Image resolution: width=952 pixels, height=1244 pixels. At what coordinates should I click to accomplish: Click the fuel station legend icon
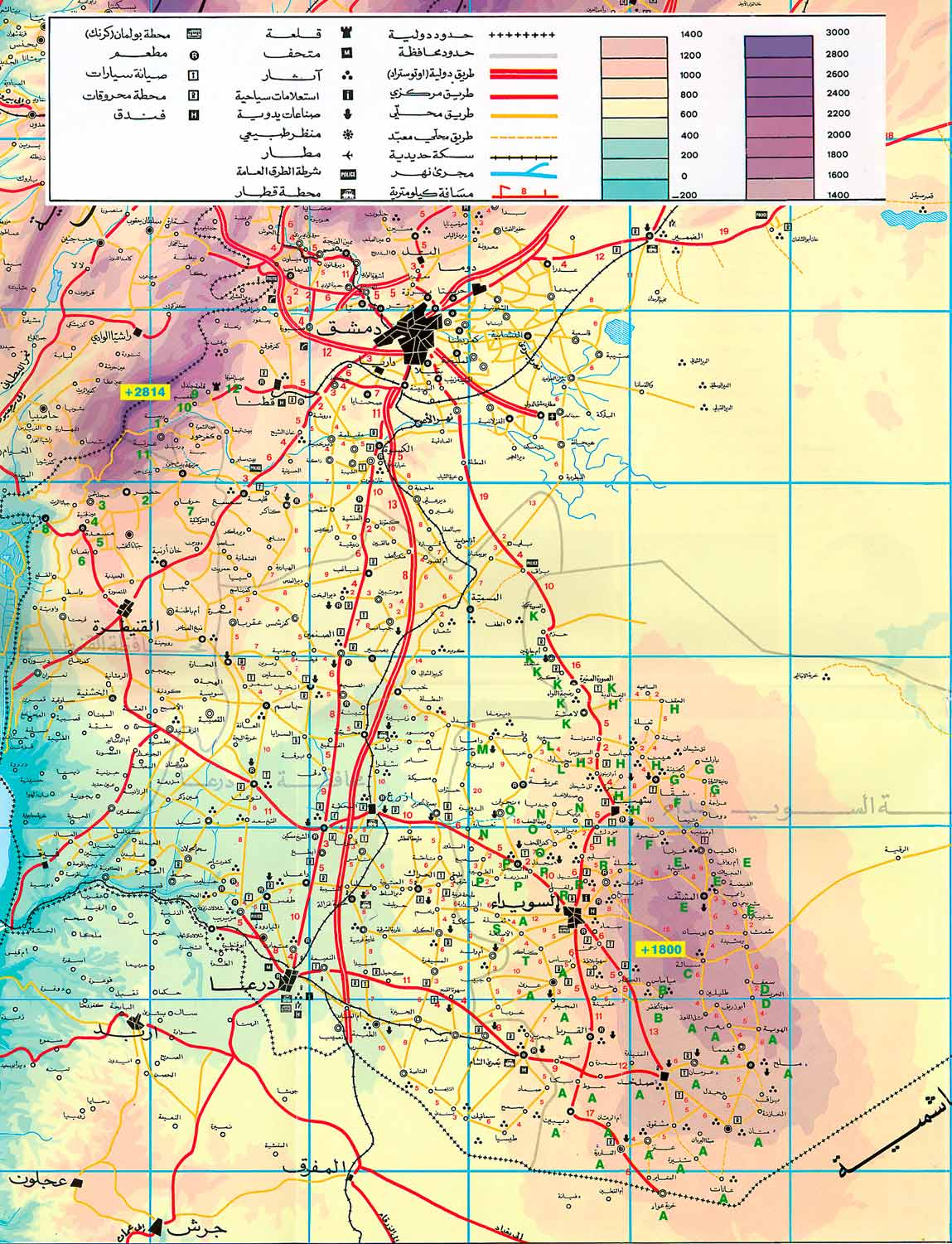pos(193,95)
